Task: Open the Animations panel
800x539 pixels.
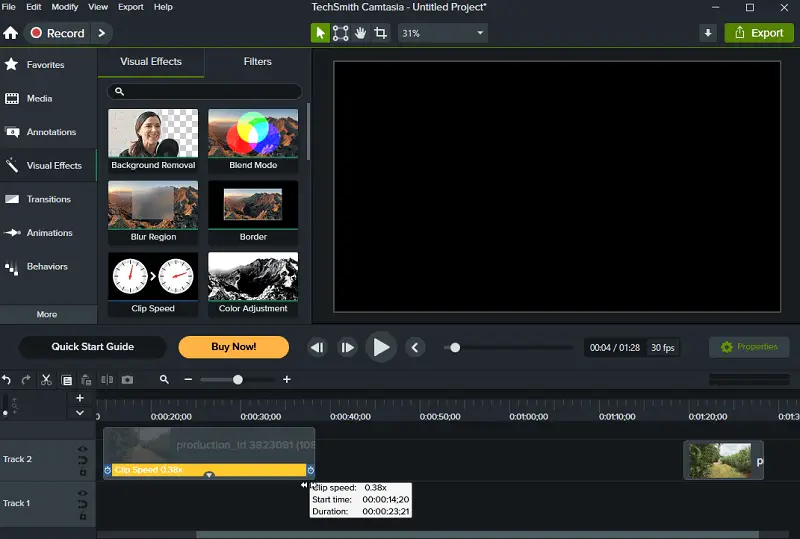Action: (x=48, y=233)
